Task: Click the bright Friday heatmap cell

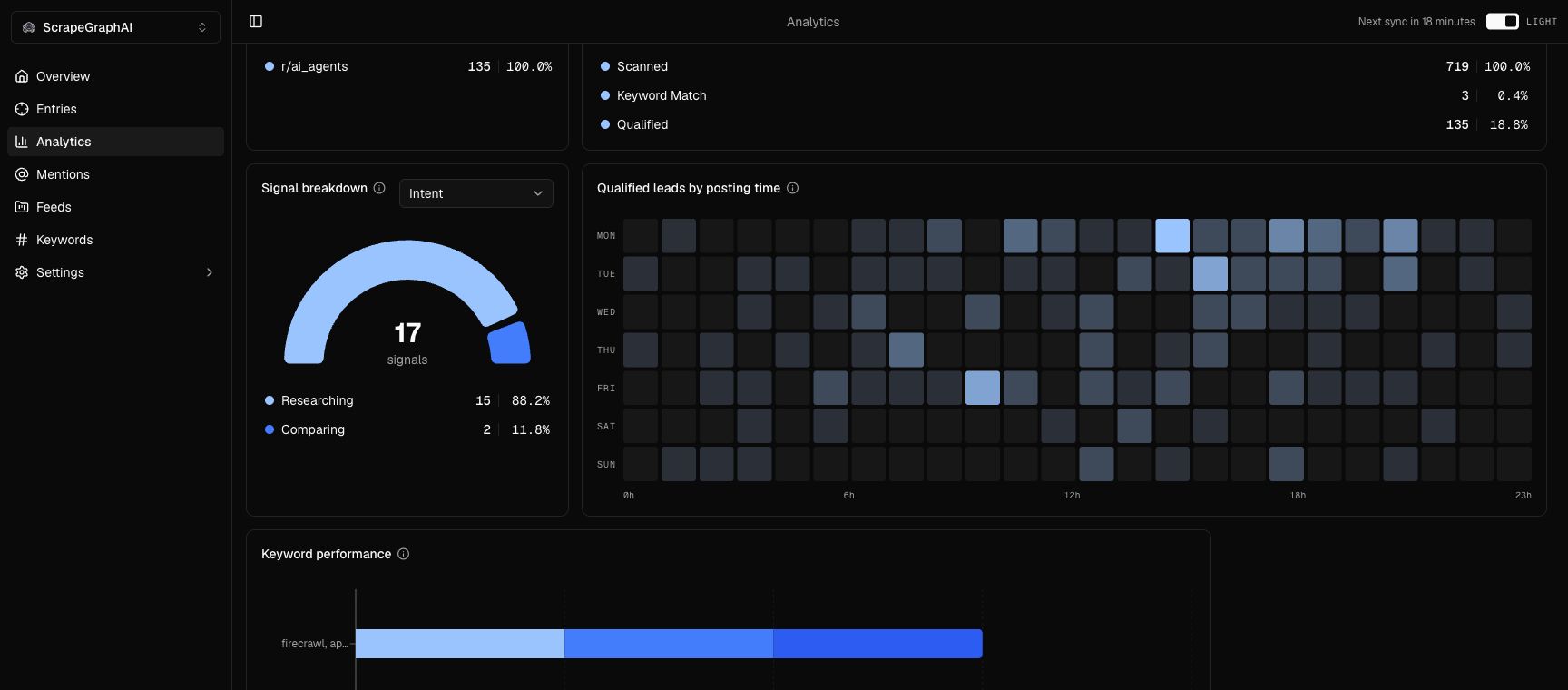Action: [x=983, y=389]
